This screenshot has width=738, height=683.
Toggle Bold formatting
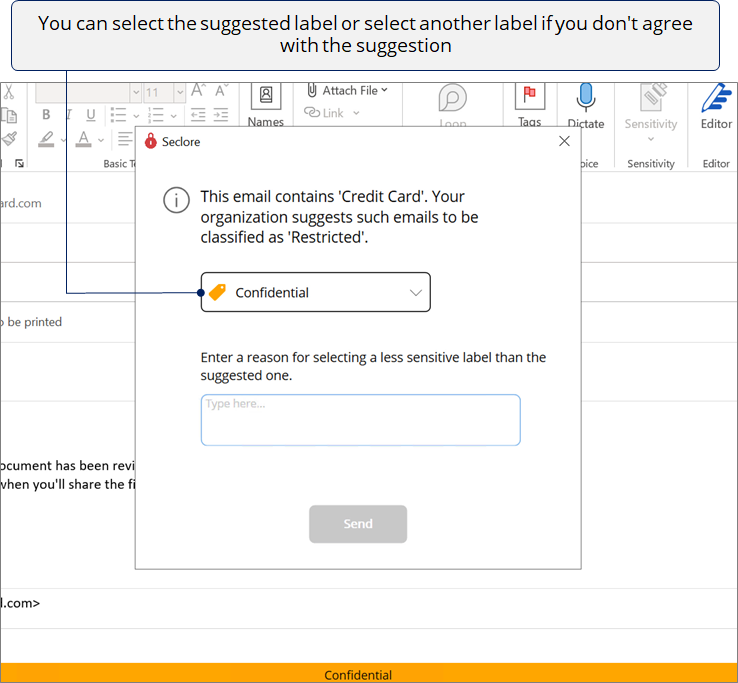click(46, 115)
